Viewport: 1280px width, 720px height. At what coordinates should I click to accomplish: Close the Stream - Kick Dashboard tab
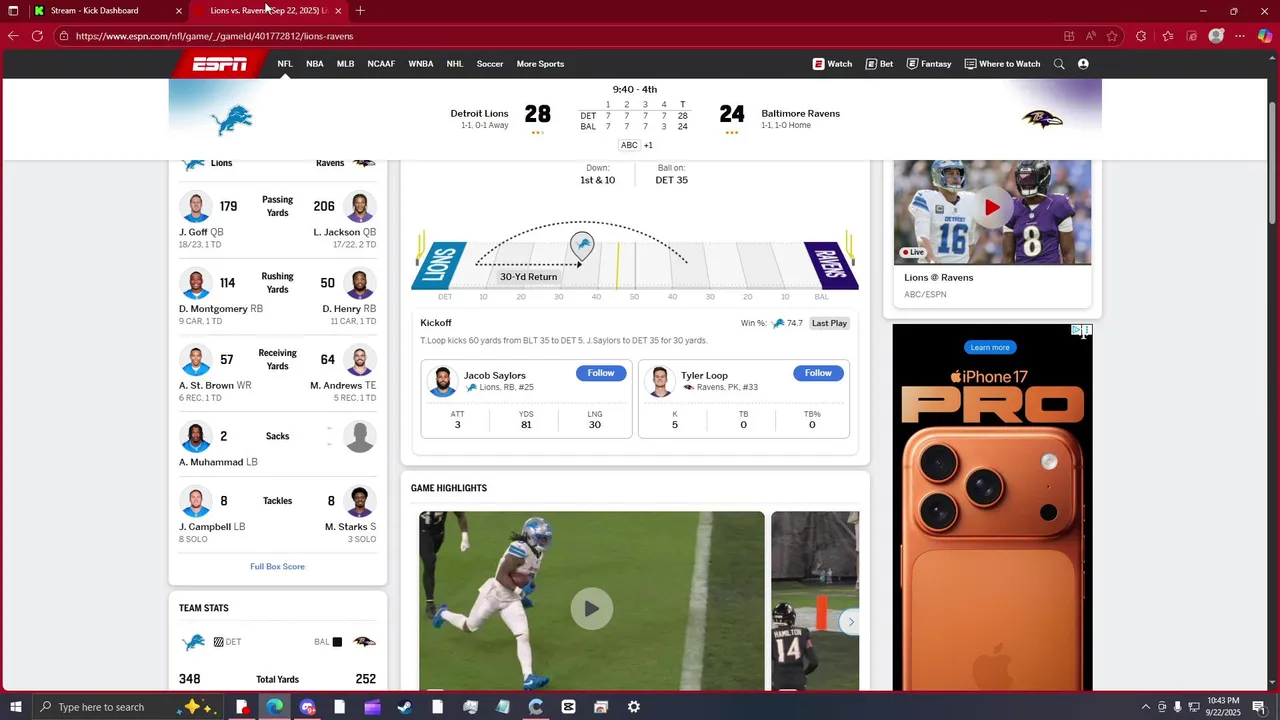pos(179,11)
